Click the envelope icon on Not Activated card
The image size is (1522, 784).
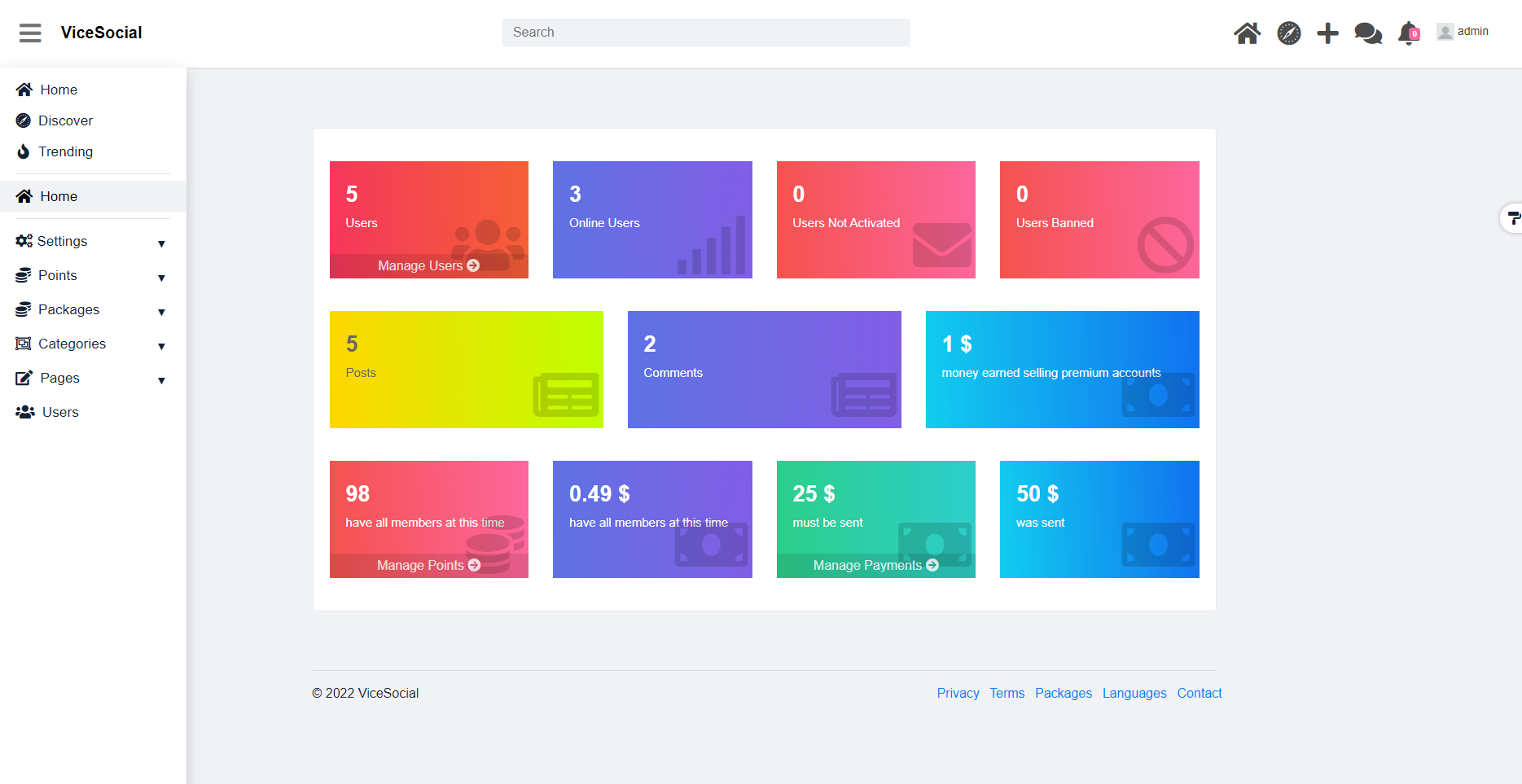tap(942, 245)
